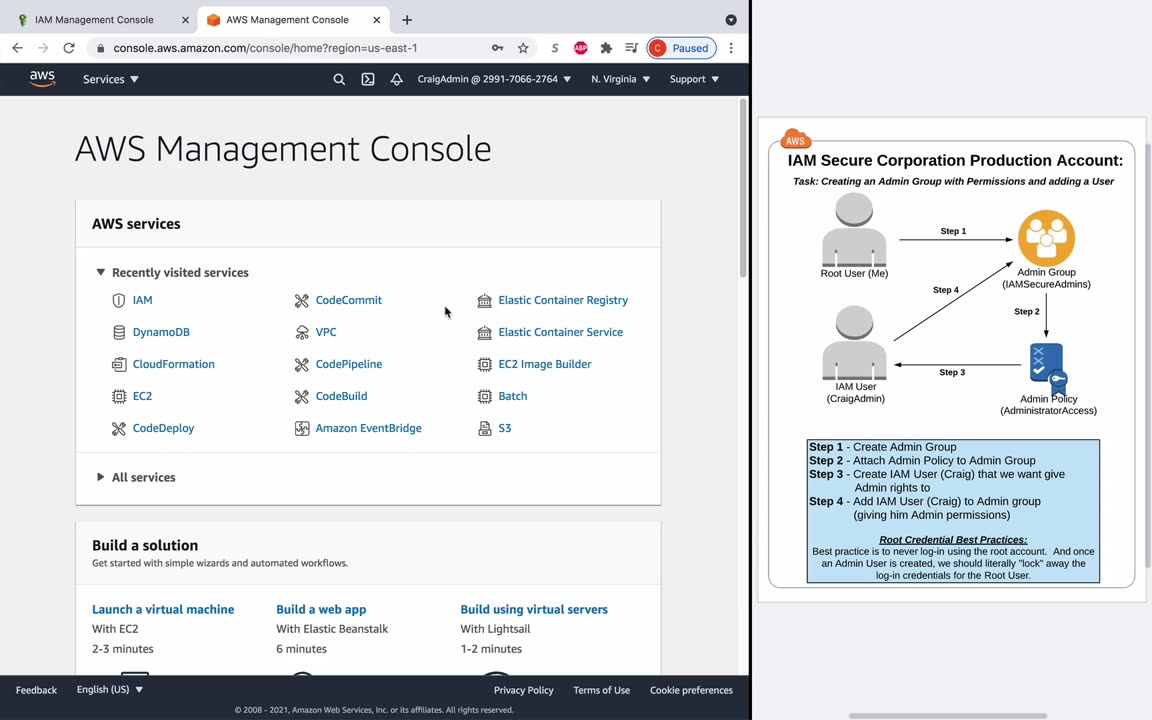1152x720 pixels.
Task: Click the Chrome profile Paused button
Action: (682, 48)
